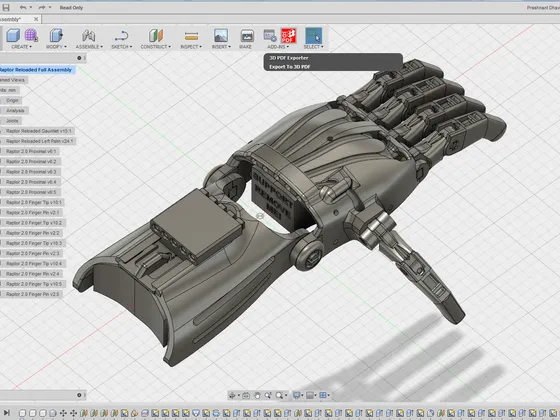Click the Inspect measure ruler icon

click(191, 36)
